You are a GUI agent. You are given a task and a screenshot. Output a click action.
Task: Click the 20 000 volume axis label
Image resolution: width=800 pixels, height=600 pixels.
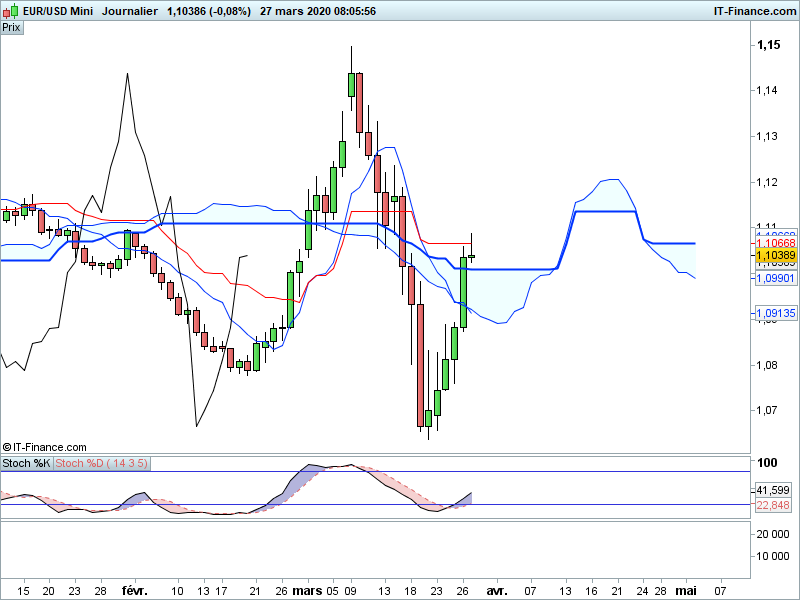(772, 534)
